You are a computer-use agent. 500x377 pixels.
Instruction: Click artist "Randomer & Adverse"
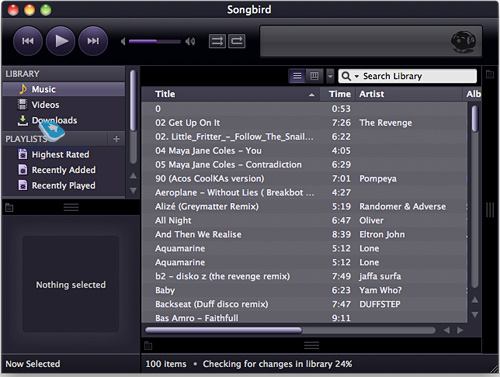(402, 207)
